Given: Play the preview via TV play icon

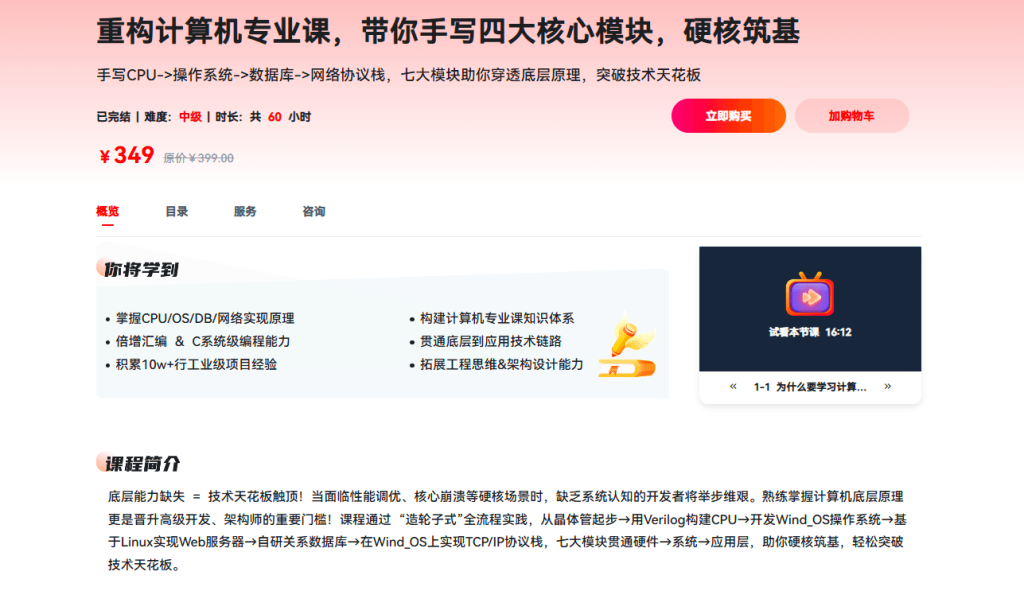Looking at the screenshot, I should point(809,296).
